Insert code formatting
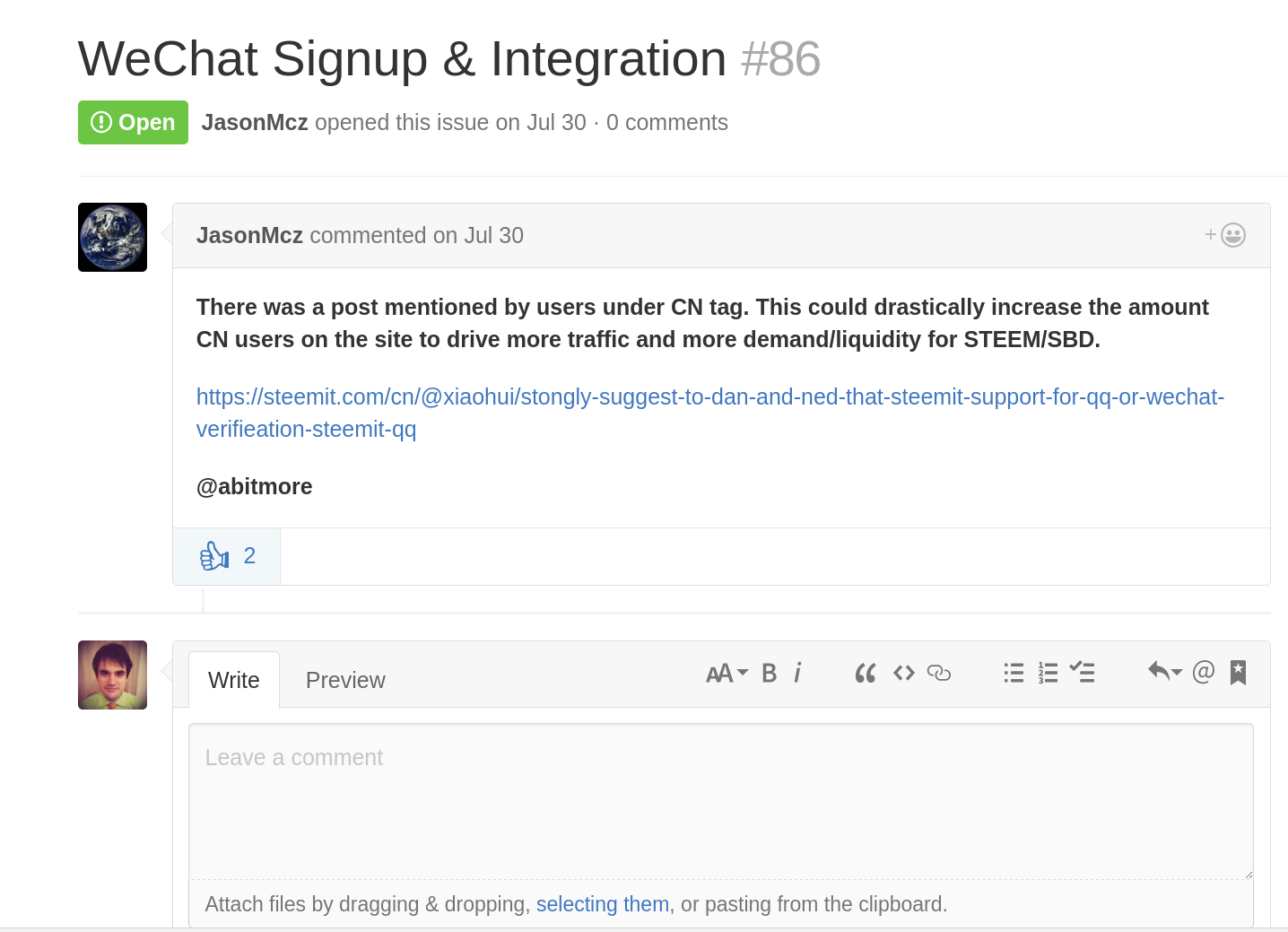1288x932 pixels. pyautogui.click(x=903, y=673)
